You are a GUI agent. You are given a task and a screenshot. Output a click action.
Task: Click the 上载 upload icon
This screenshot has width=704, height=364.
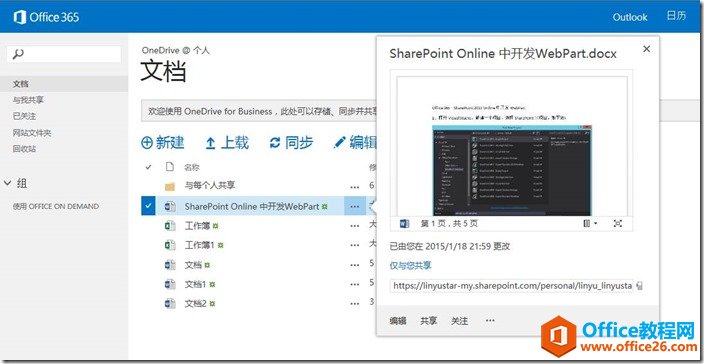tap(210, 143)
